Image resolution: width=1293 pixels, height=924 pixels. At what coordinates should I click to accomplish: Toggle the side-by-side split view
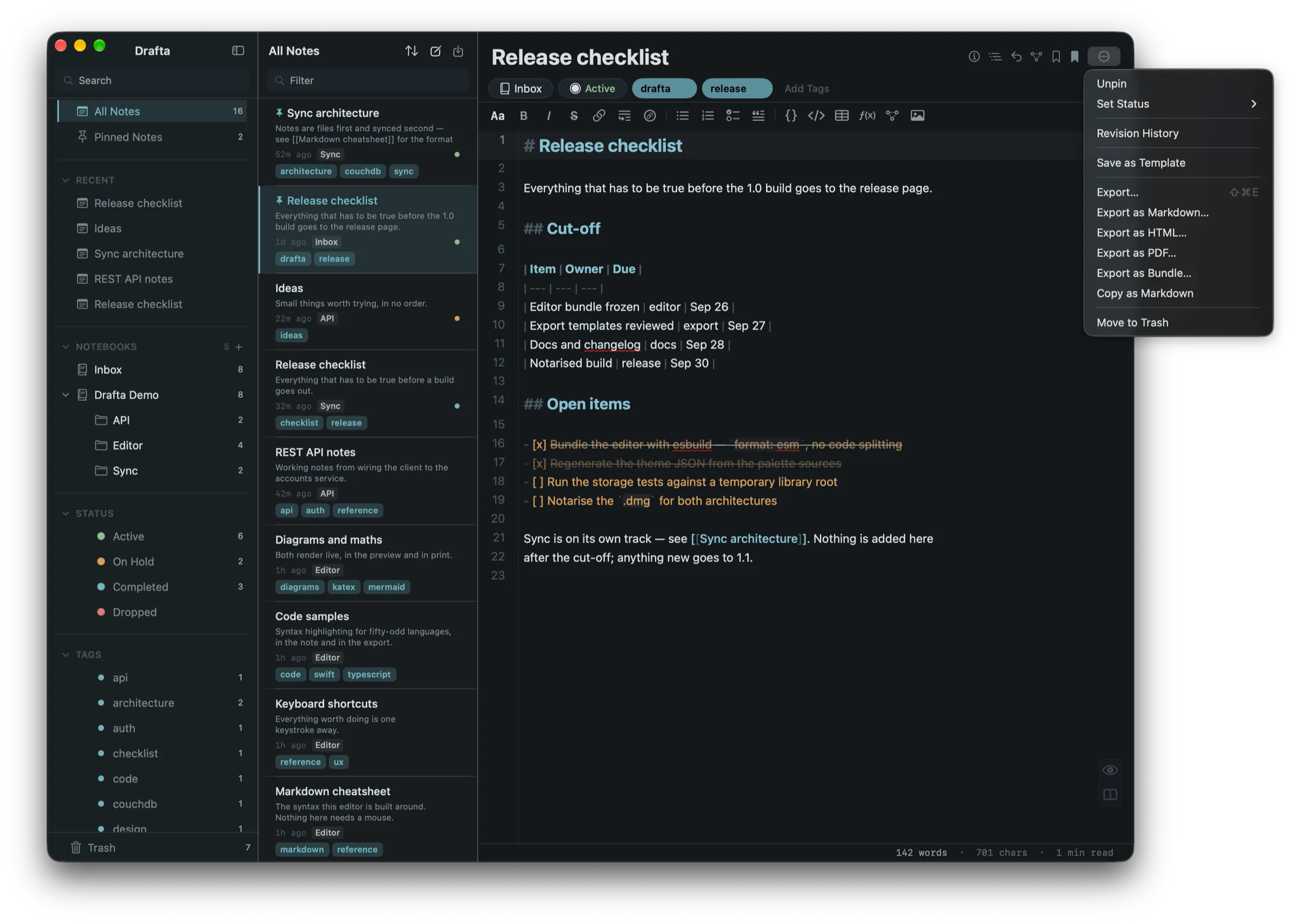pos(1109,794)
